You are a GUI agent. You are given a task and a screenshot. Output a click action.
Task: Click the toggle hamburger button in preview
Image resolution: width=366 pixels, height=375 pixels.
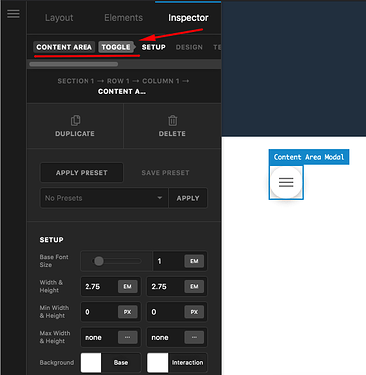(286, 182)
